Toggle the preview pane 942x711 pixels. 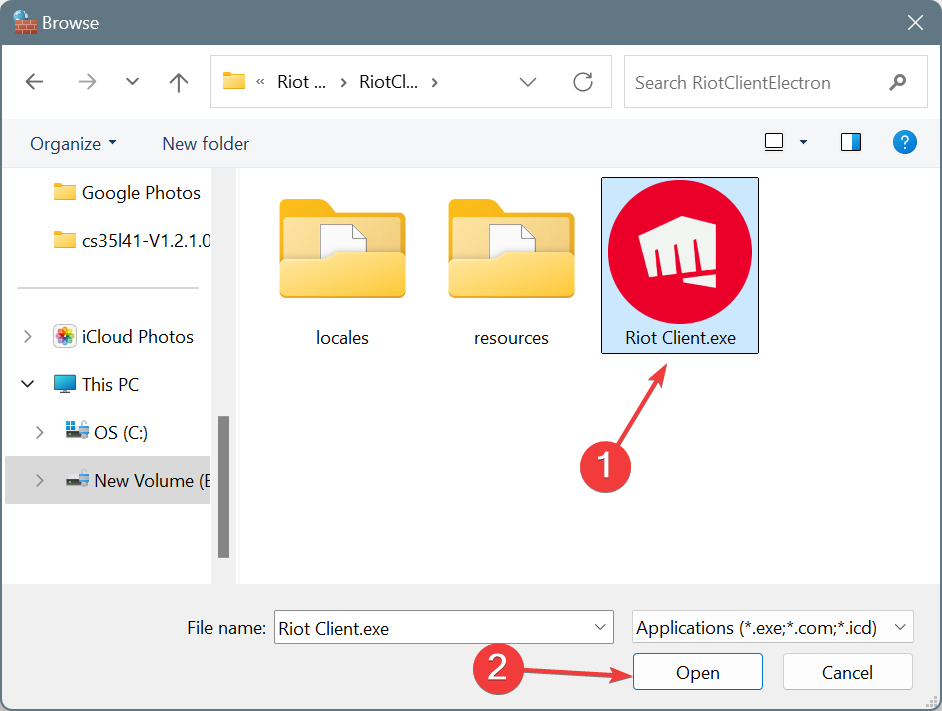click(851, 142)
